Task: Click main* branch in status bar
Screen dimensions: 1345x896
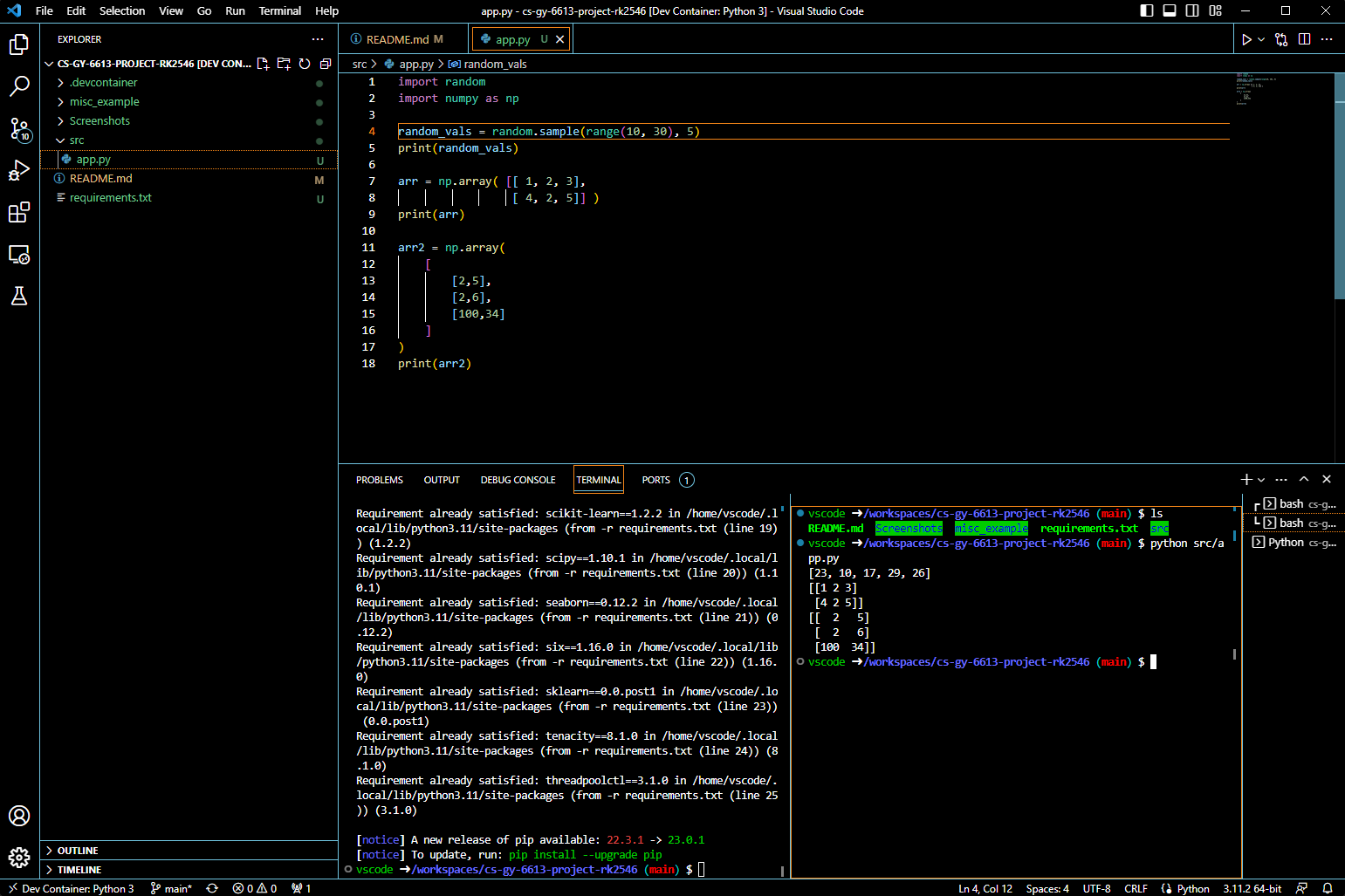Action: (171, 888)
